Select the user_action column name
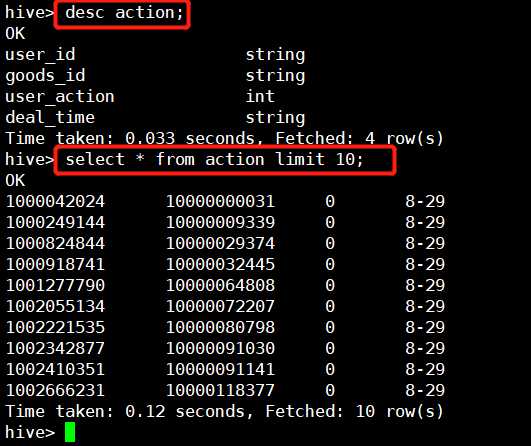The height and width of the screenshot is (446, 531). tap(60, 97)
